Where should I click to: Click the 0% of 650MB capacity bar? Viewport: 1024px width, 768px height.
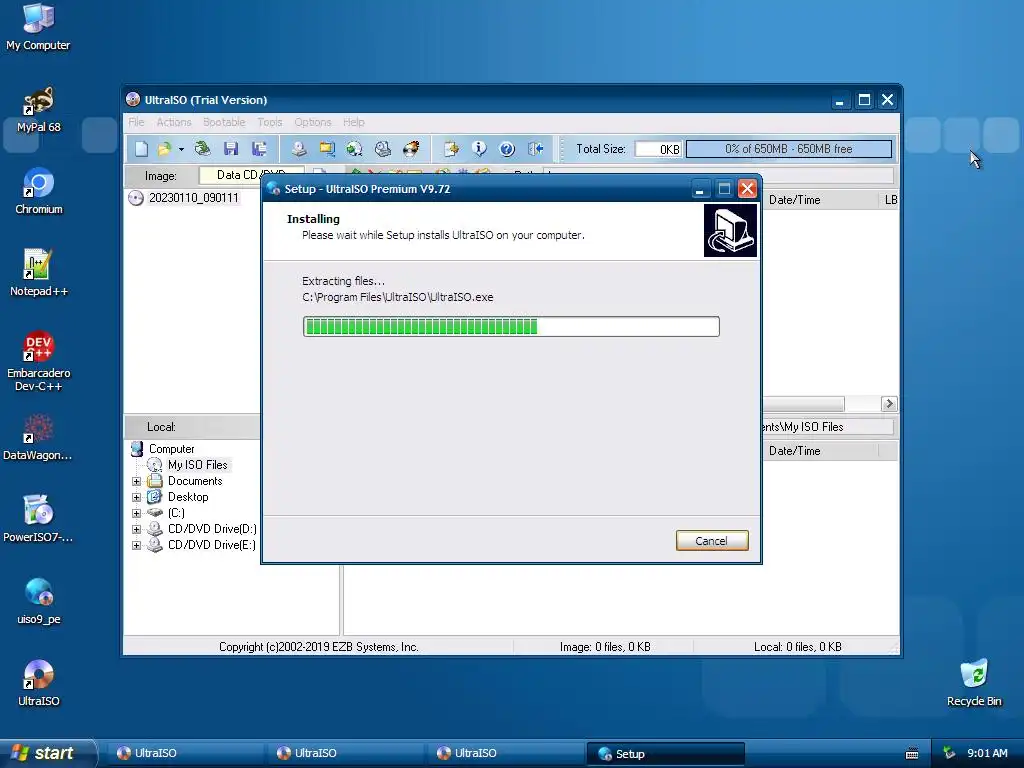point(789,149)
